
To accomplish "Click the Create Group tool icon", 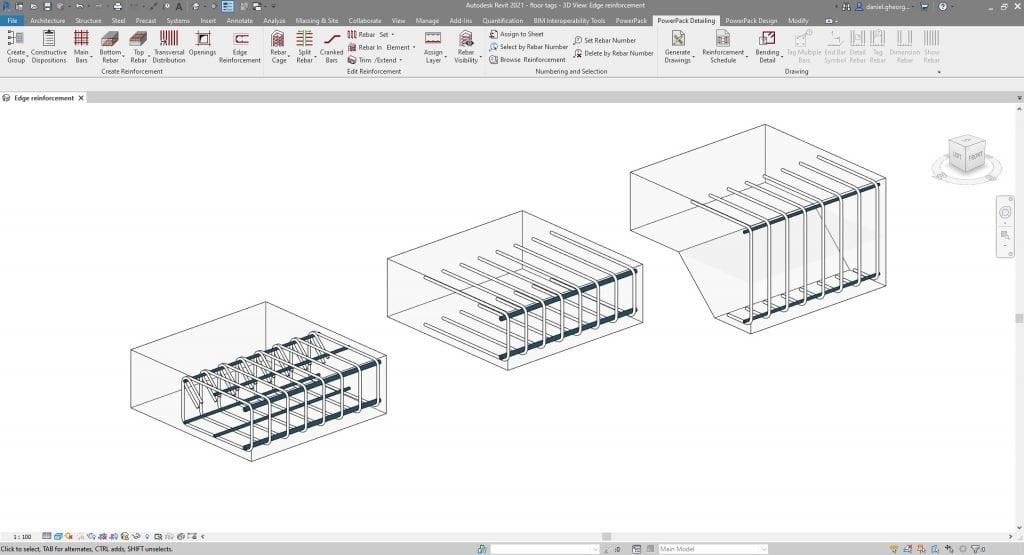I will pyautogui.click(x=16, y=39).
